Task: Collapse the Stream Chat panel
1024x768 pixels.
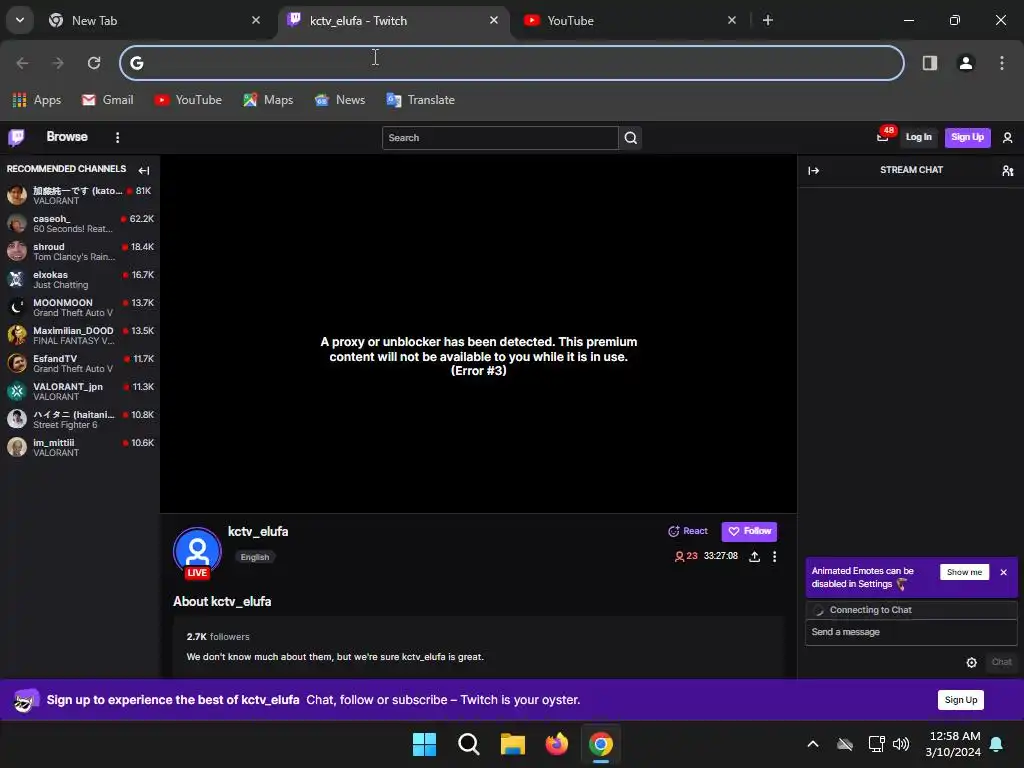Action: [813, 170]
